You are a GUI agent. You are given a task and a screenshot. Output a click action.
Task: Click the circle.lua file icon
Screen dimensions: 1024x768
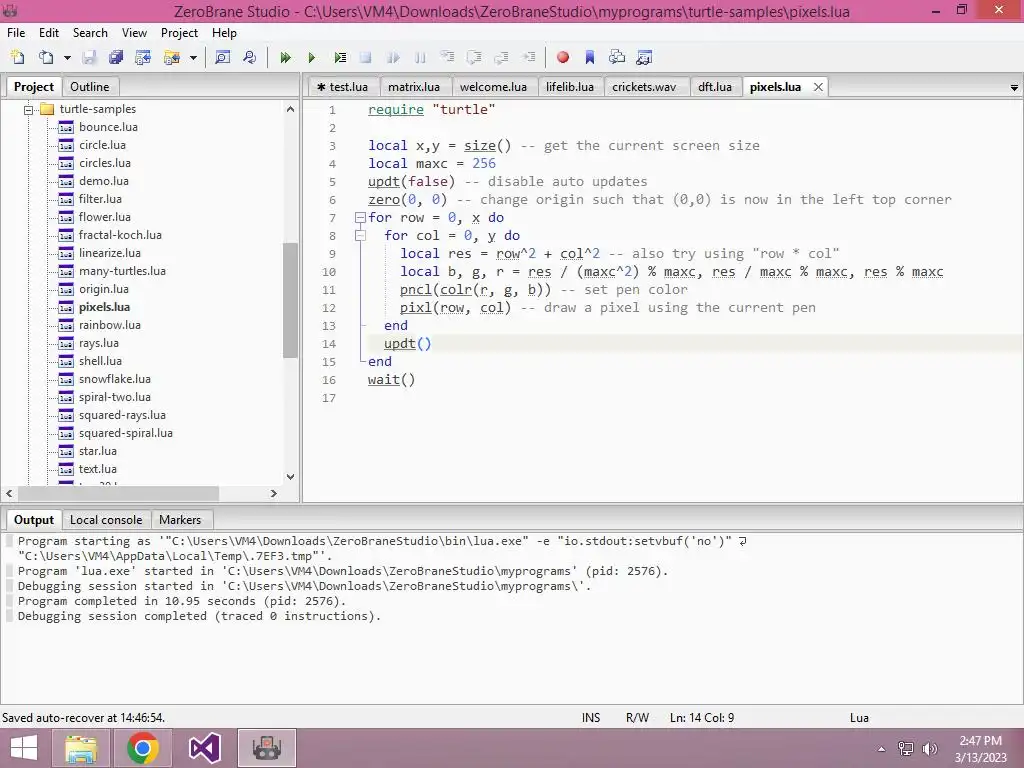tap(66, 145)
